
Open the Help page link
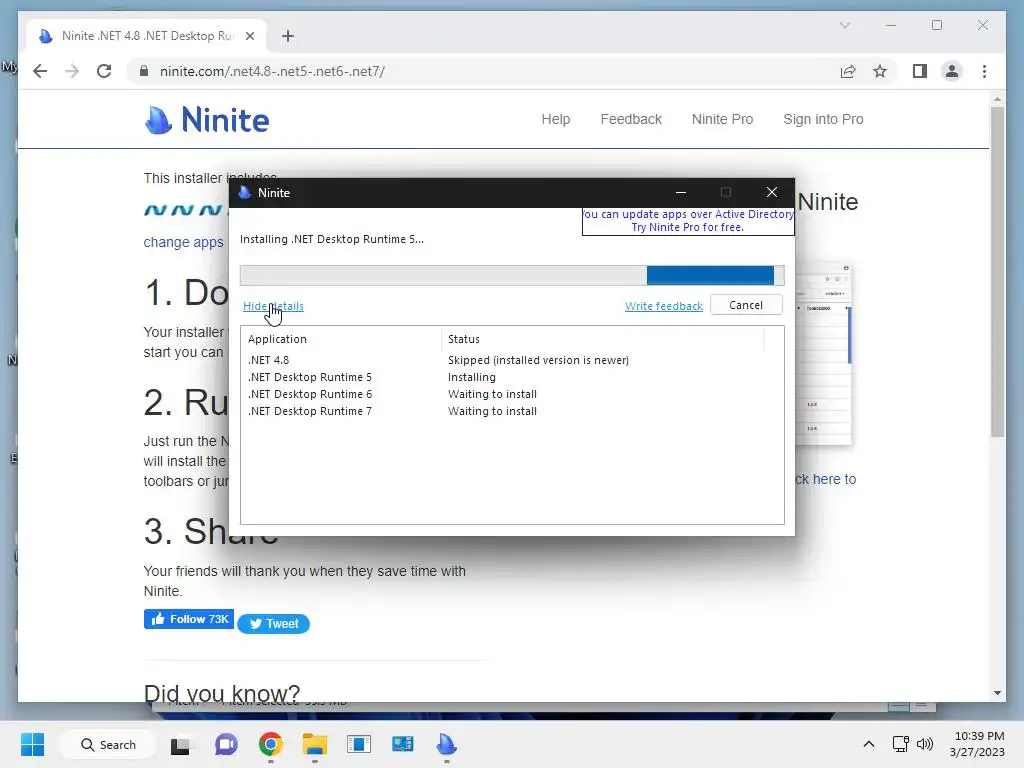(556, 120)
